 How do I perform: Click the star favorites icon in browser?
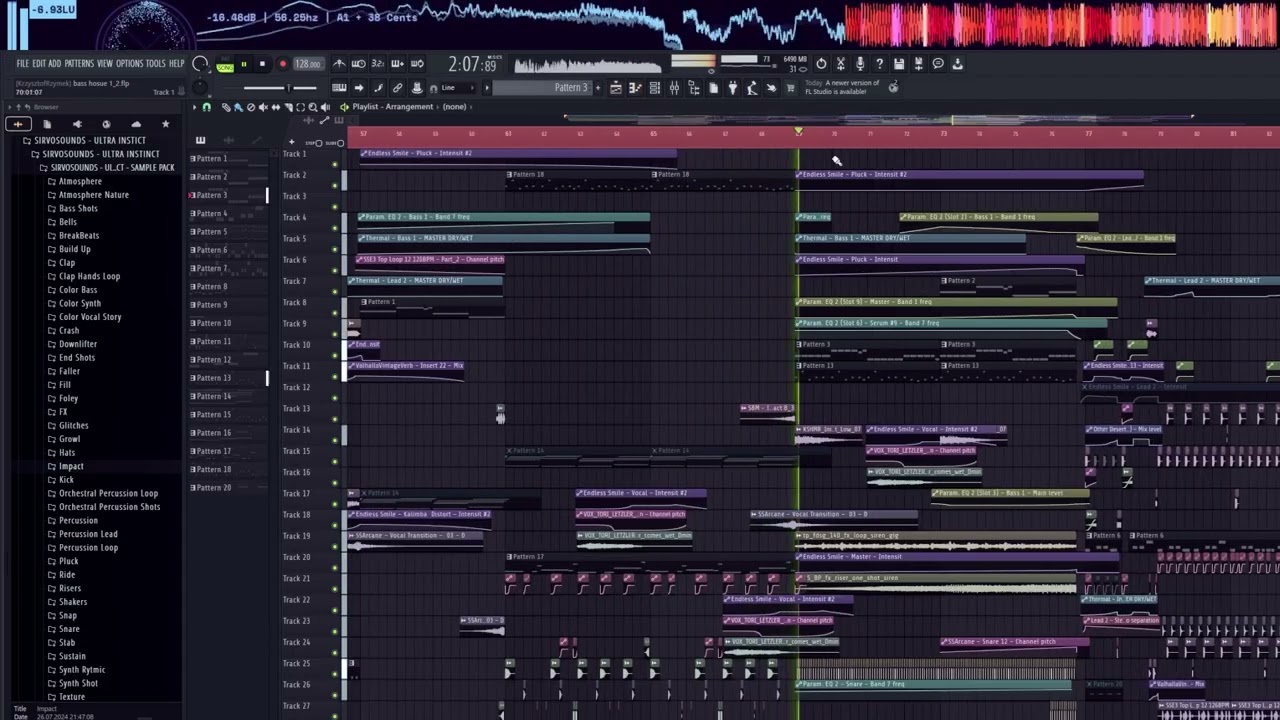click(165, 124)
